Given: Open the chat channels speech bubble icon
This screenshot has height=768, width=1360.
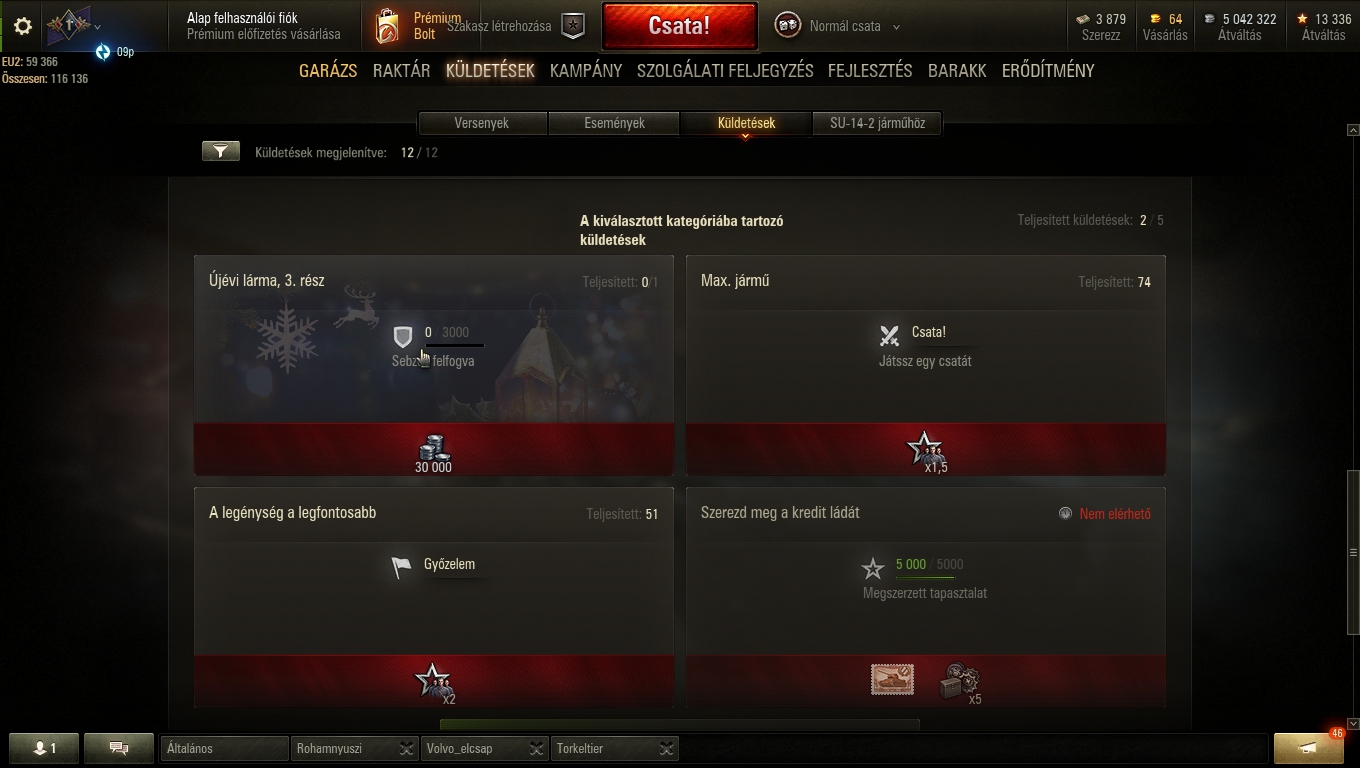Looking at the screenshot, I should pyautogui.click(x=118, y=748).
